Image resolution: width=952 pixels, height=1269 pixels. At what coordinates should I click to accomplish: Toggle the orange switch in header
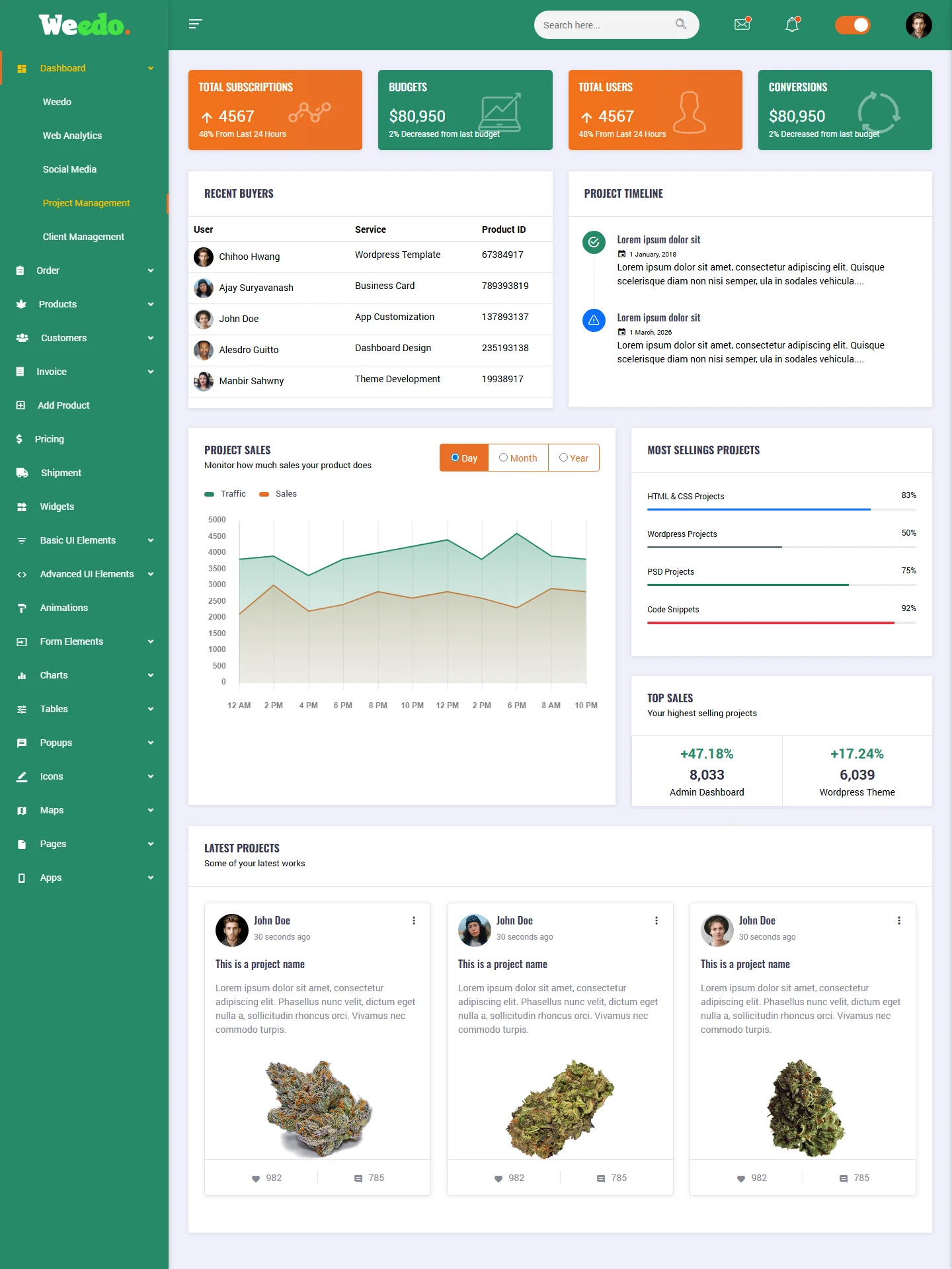(x=853, y=25)
